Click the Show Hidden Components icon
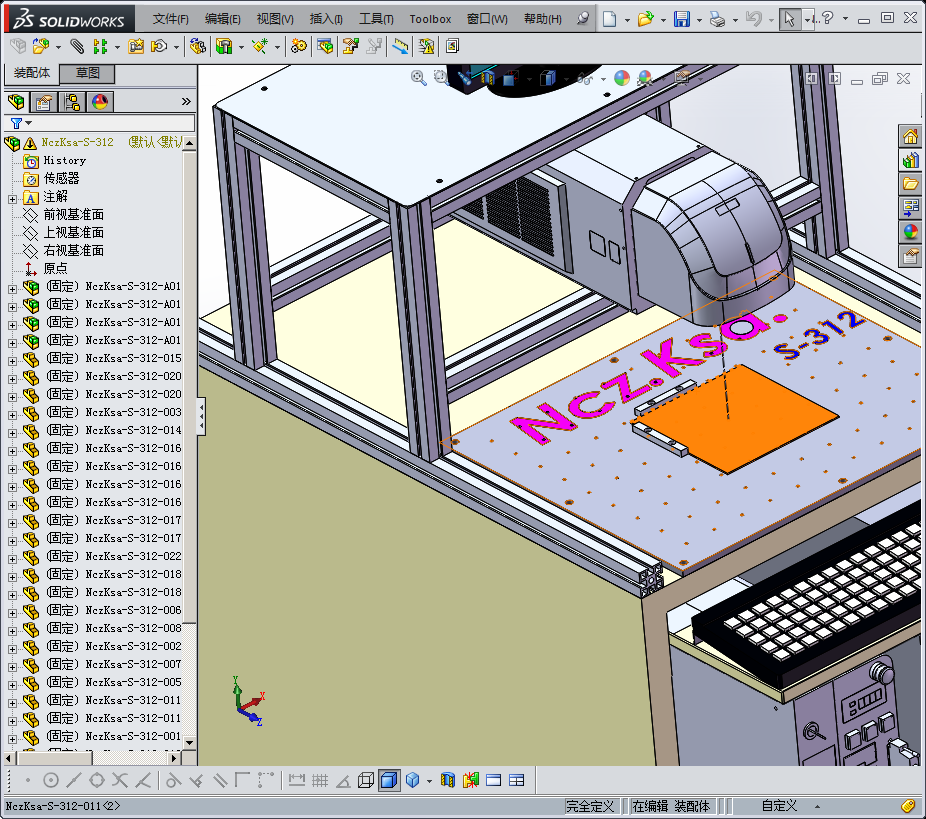Viewport: 926px width, 819px height. point(198,46)
